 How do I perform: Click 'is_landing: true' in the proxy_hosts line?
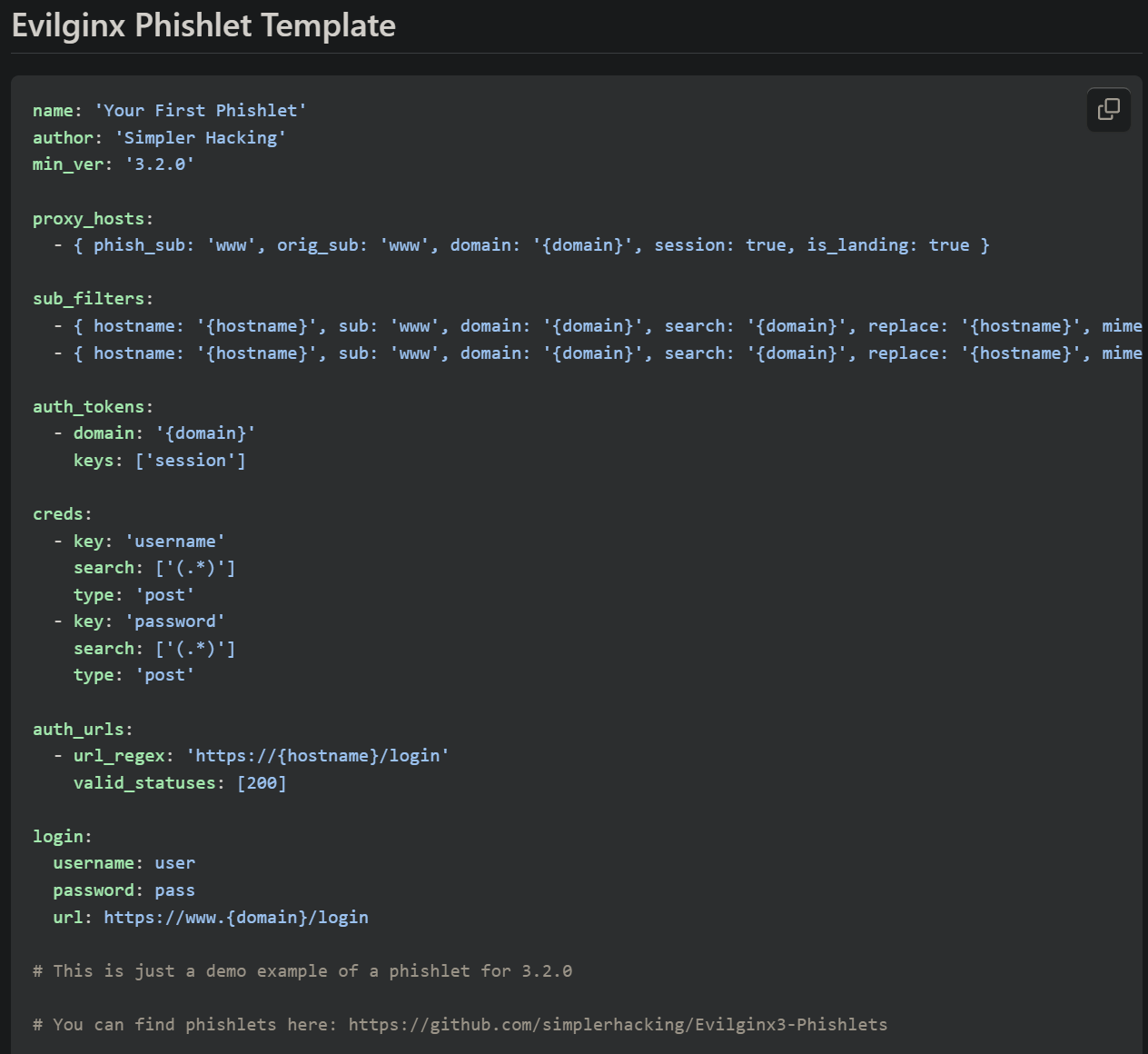click(888, 245)
